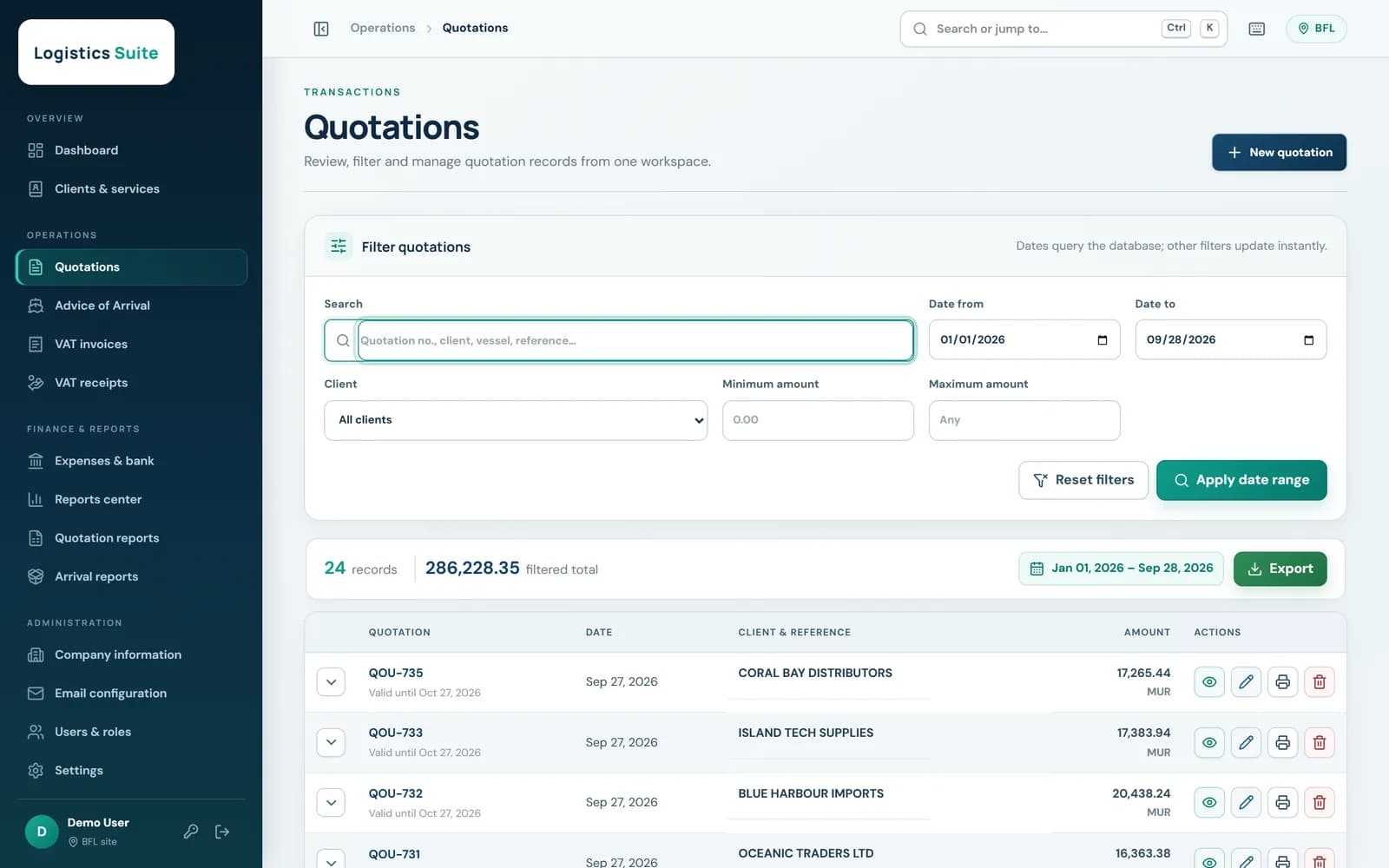Click the BFL site location badge
1389x868 pixels.
coord(1316,29)
